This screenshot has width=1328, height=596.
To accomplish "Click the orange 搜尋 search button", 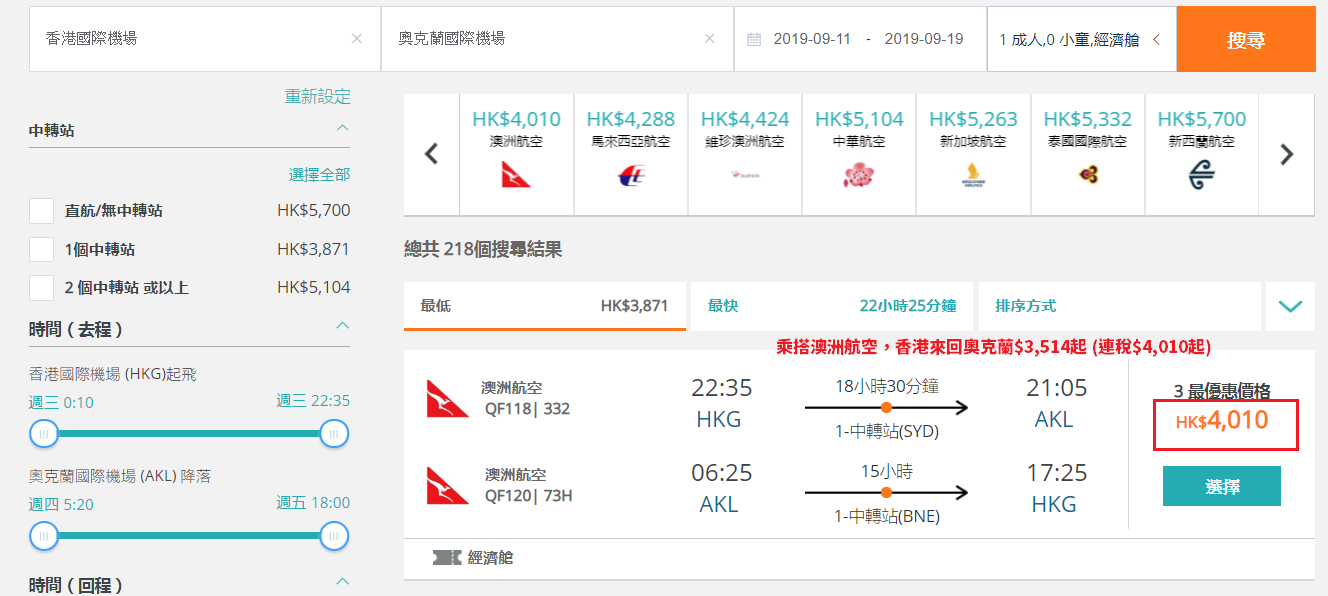I will coord(1246,40).
